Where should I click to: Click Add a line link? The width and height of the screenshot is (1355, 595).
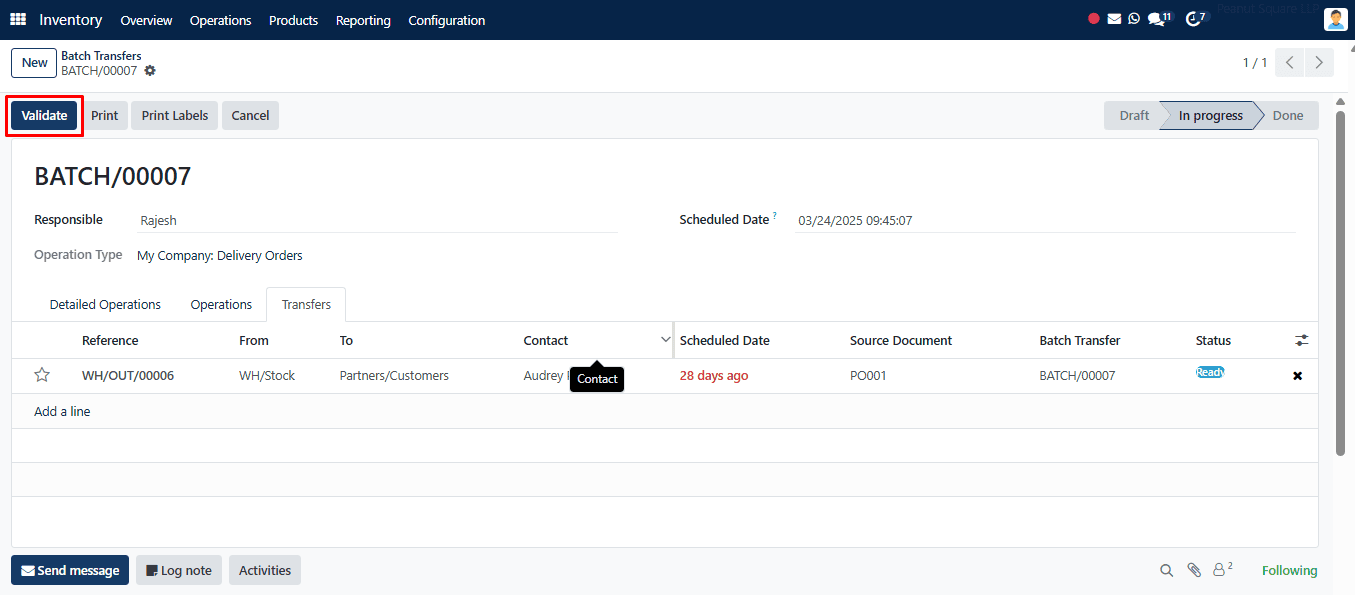coord(62,411)
